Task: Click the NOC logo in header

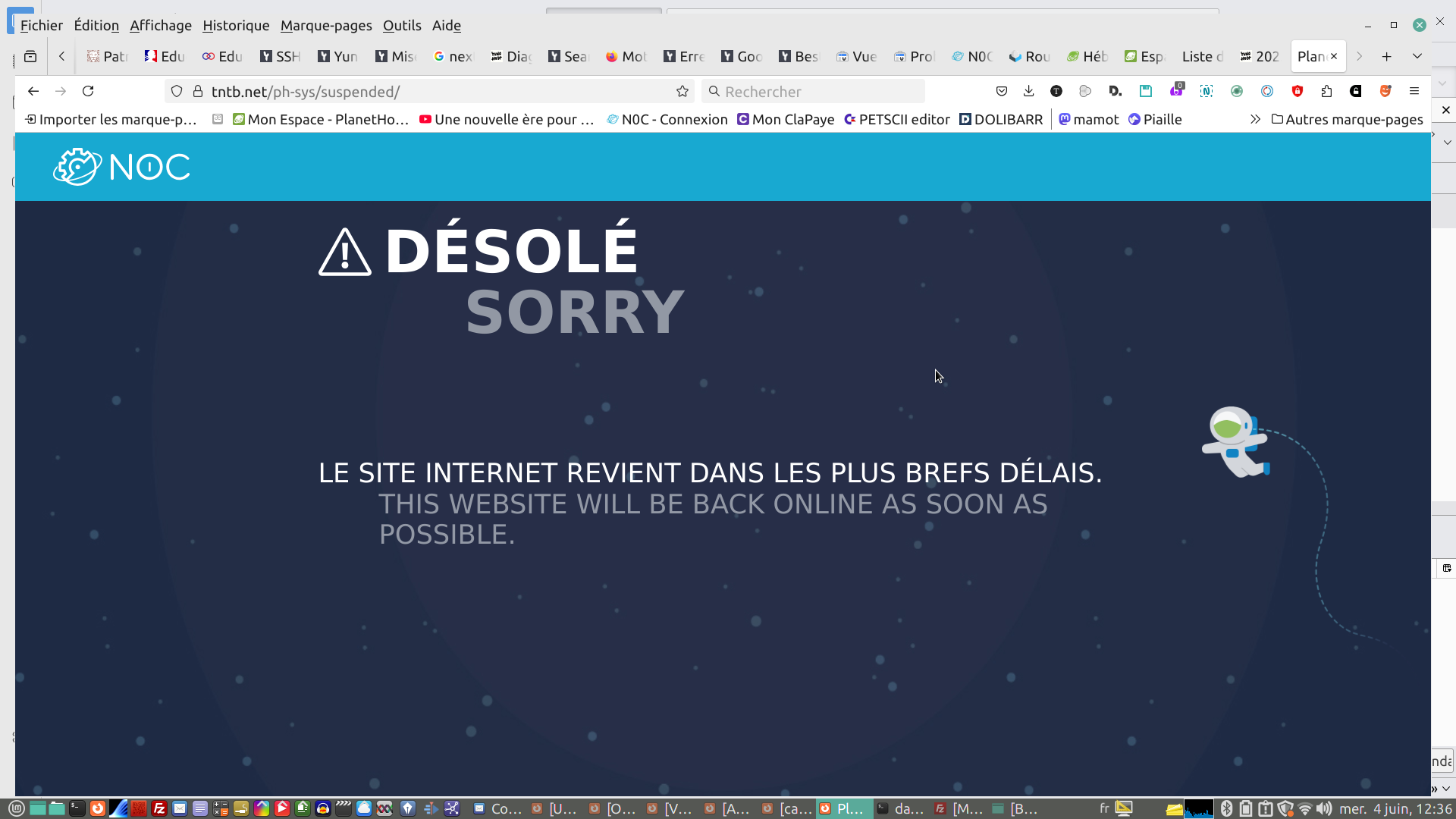Action: pos(121,167)
